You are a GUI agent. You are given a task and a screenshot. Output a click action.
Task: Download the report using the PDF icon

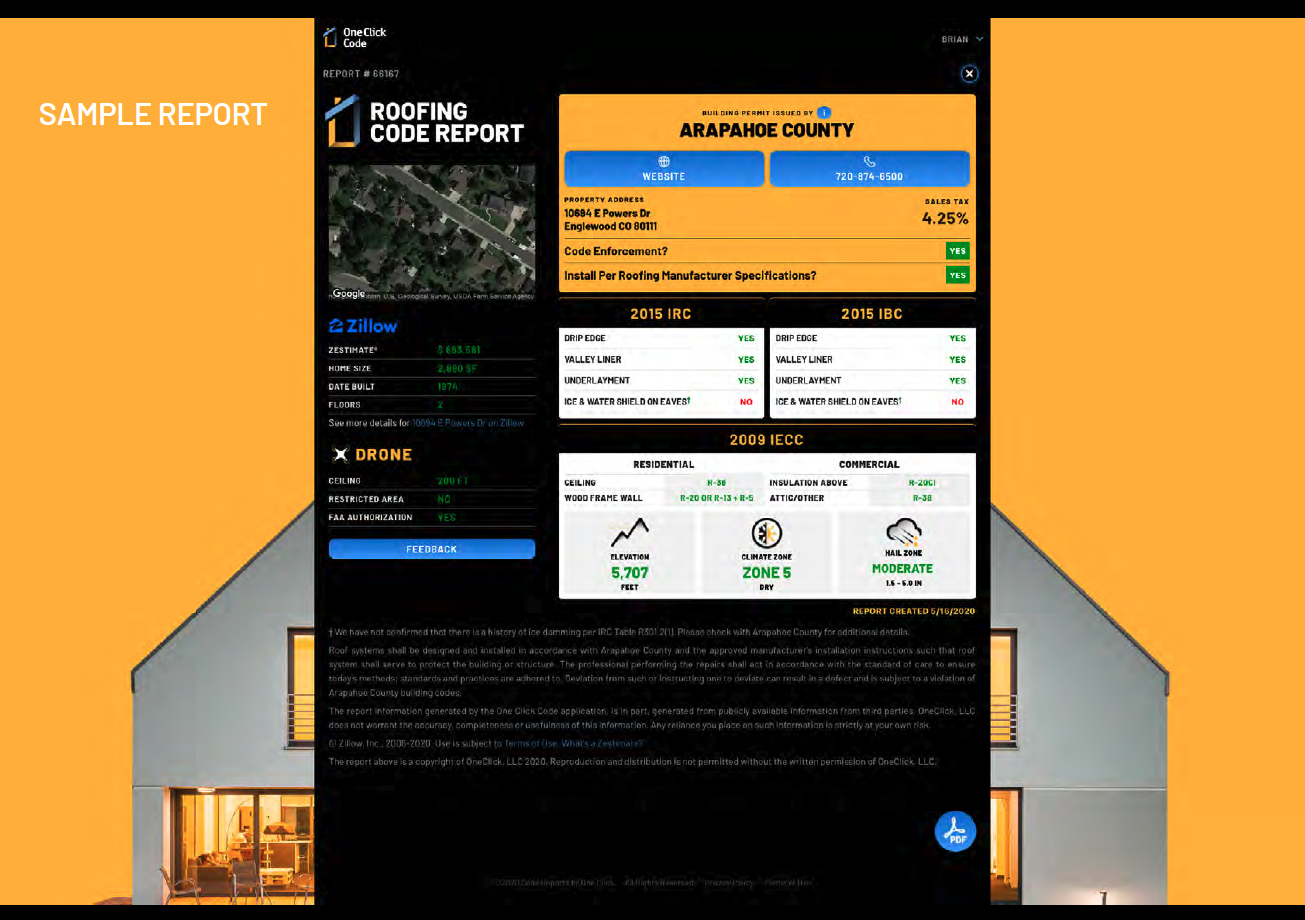click(x=955, y=831)
